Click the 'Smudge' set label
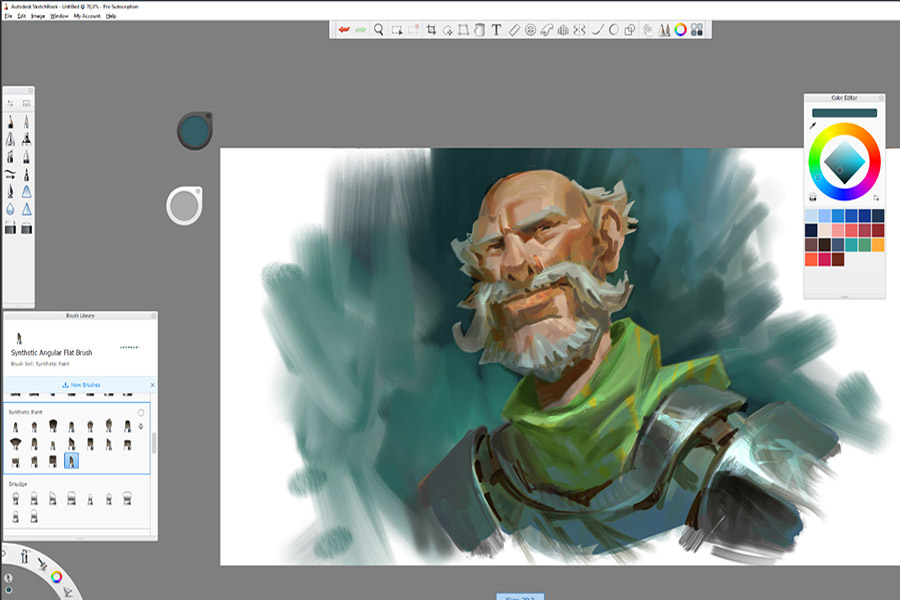This screenshot has height=600, width=900. tap(18, 484)
